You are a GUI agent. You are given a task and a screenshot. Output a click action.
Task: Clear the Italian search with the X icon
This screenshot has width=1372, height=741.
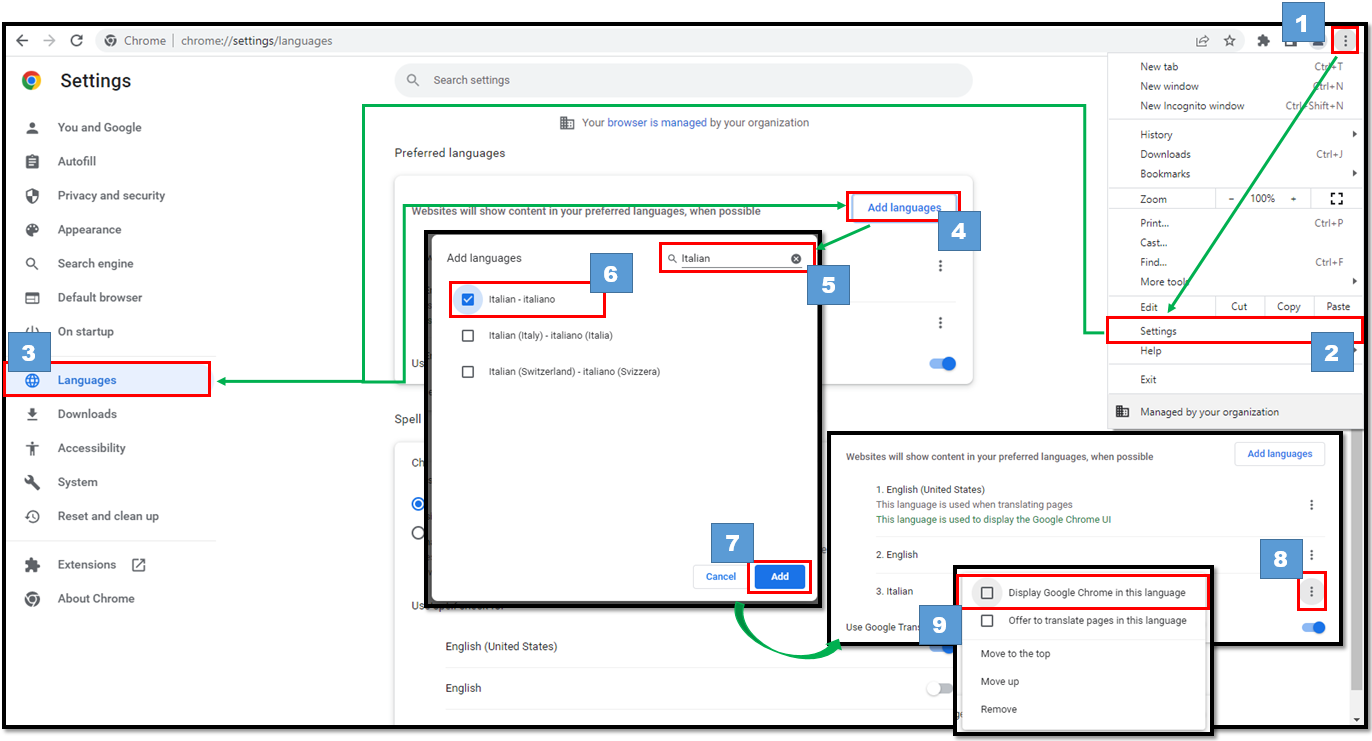click(x=795, y=258)
